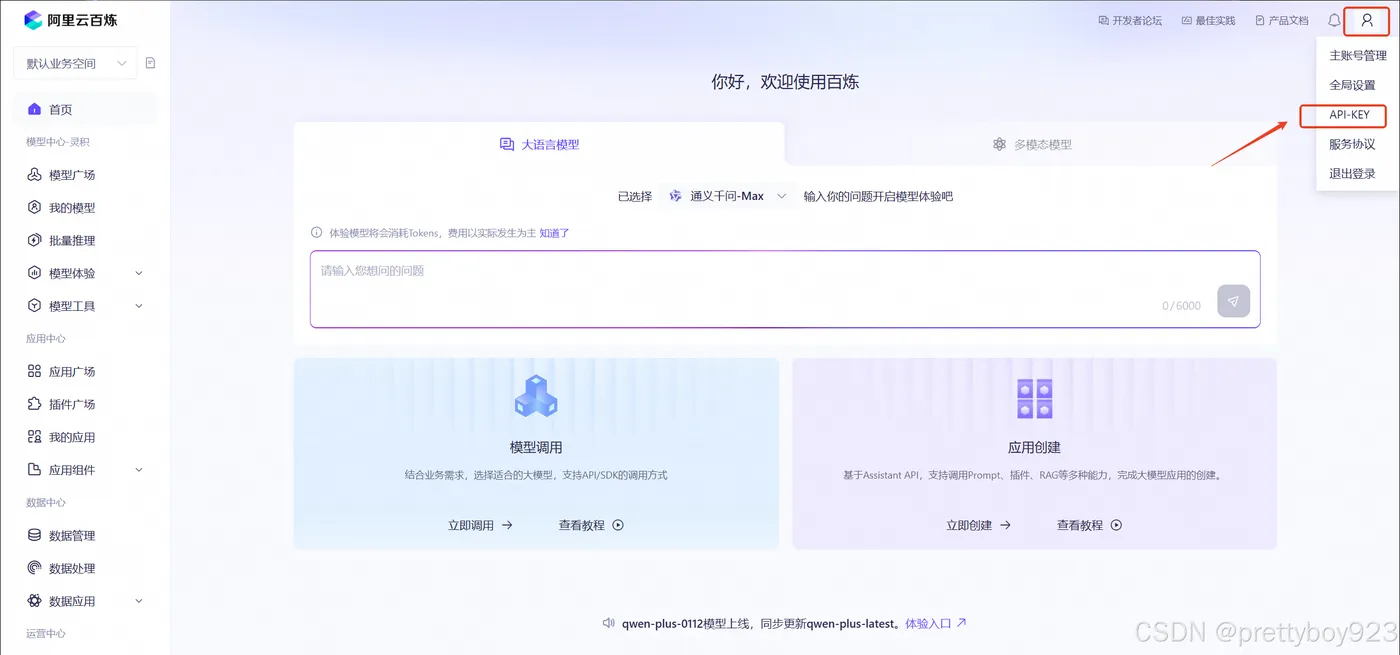1400x655 pixels.
Task: Click 立即创建 under 应用创建
Action: pyautogui.click(x=978, y=525)
